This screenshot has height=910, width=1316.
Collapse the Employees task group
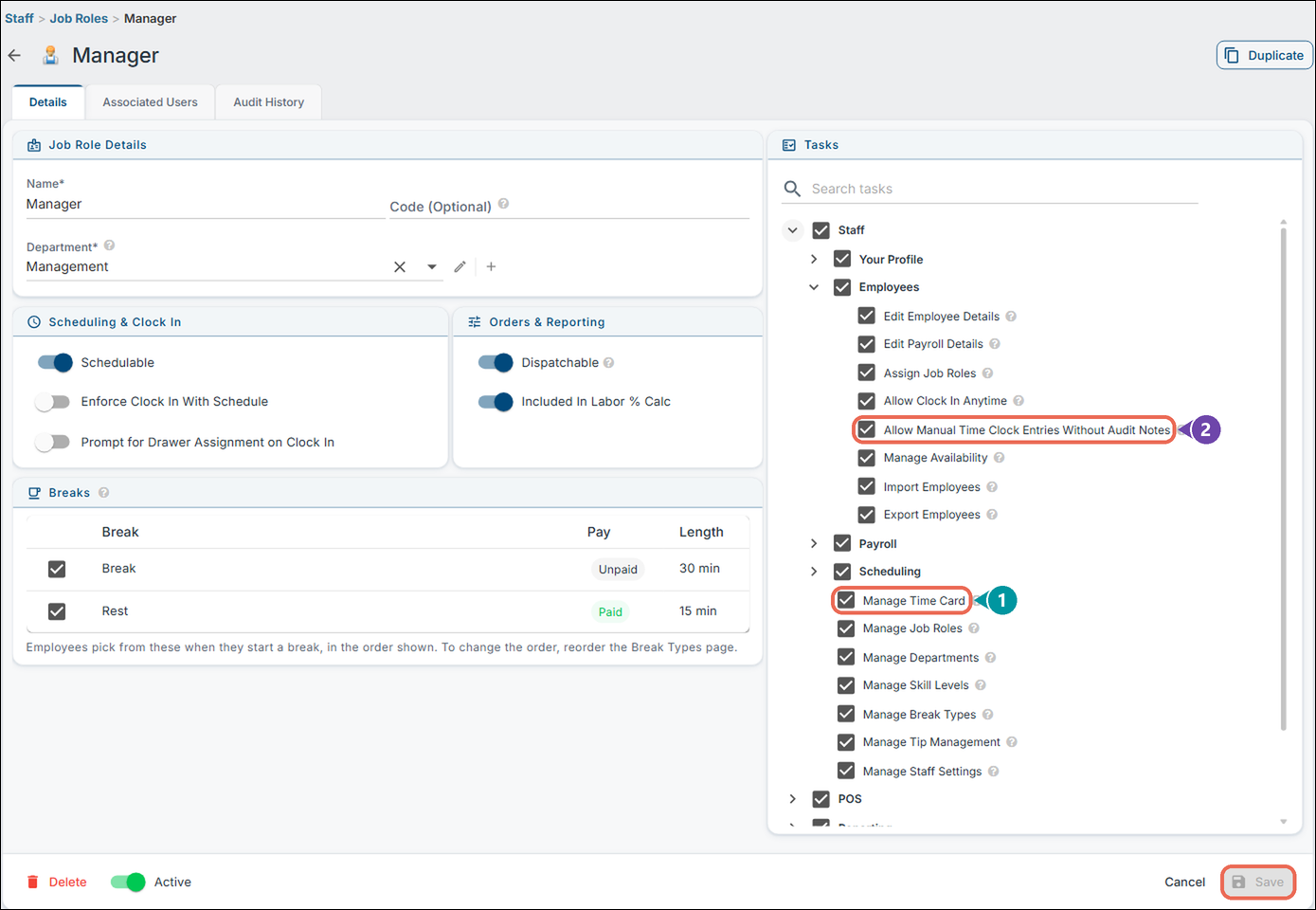point(814,287)
